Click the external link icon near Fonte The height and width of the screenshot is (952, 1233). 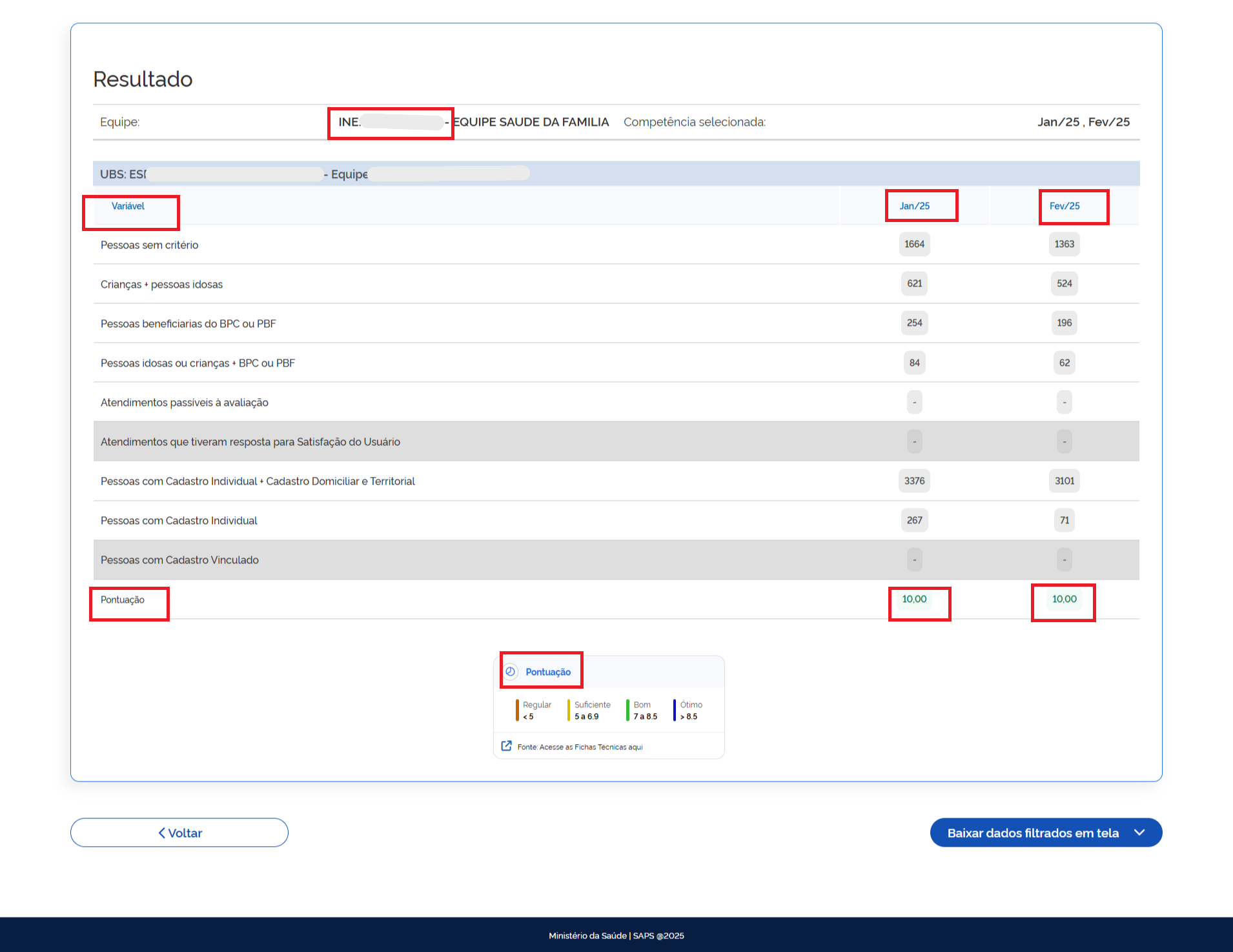[507, 746]
